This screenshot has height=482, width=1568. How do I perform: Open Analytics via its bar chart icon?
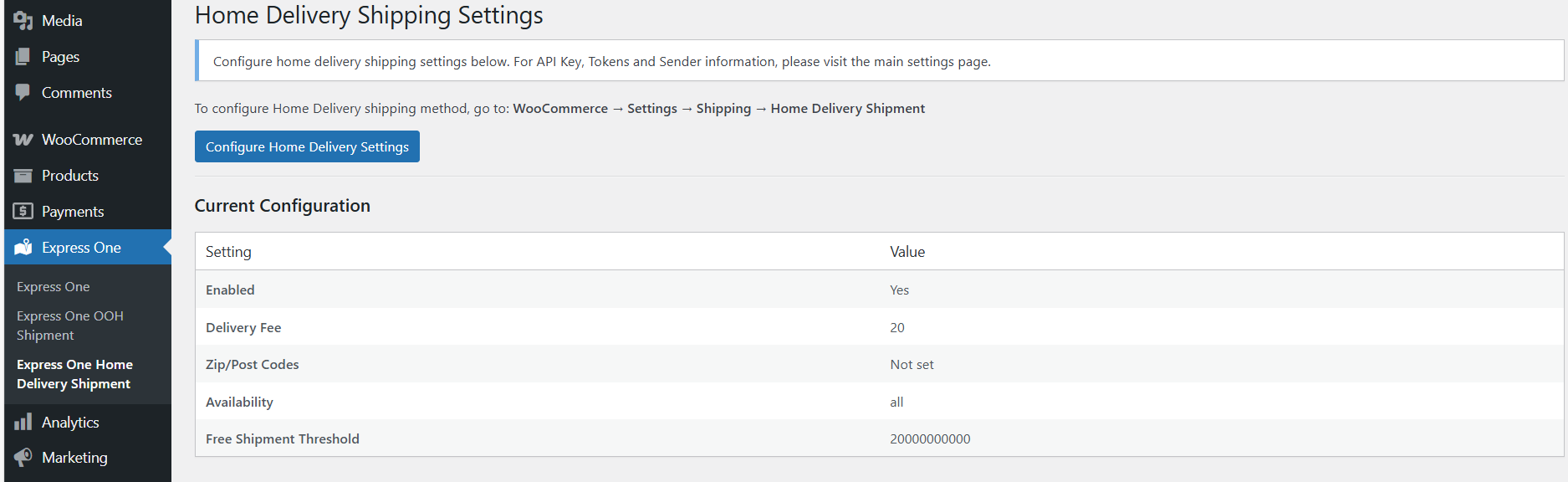(x=24, y=422)
